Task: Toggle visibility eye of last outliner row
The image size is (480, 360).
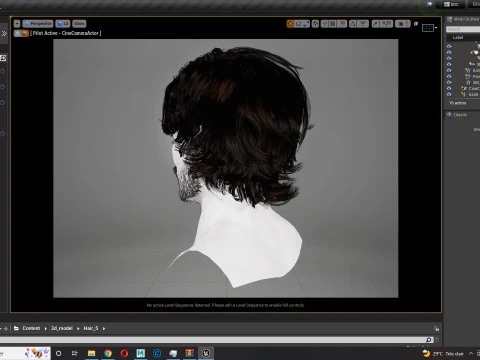Action: click(449, 94)
